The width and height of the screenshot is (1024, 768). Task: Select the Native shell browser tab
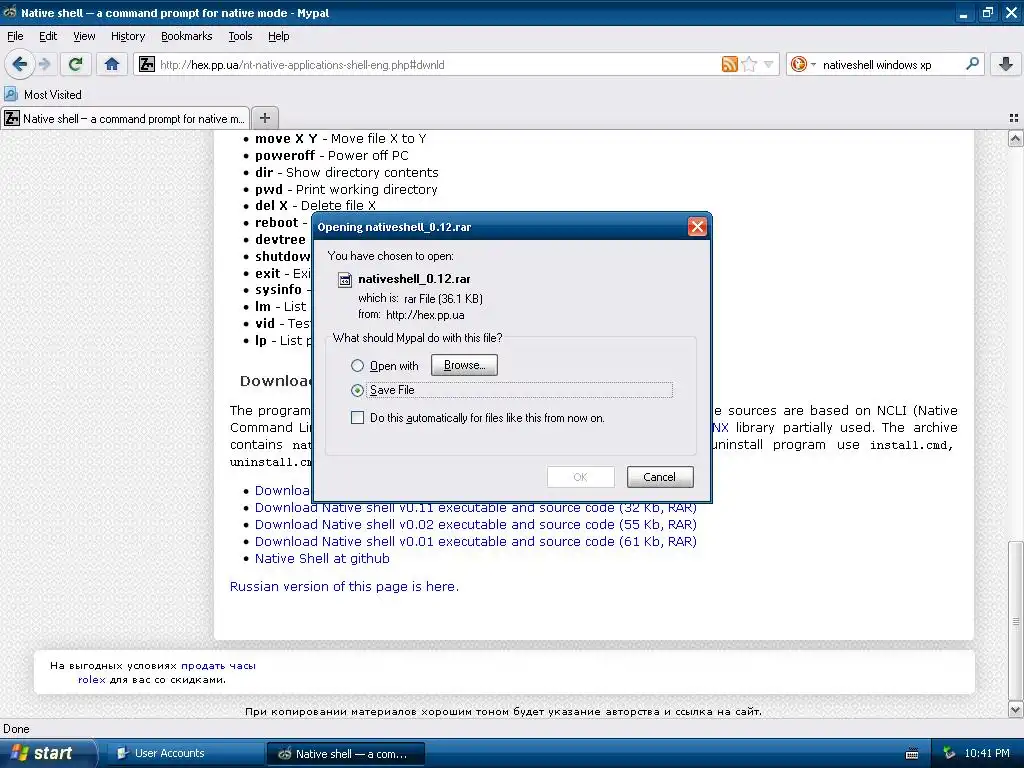[x=125, y=118]
